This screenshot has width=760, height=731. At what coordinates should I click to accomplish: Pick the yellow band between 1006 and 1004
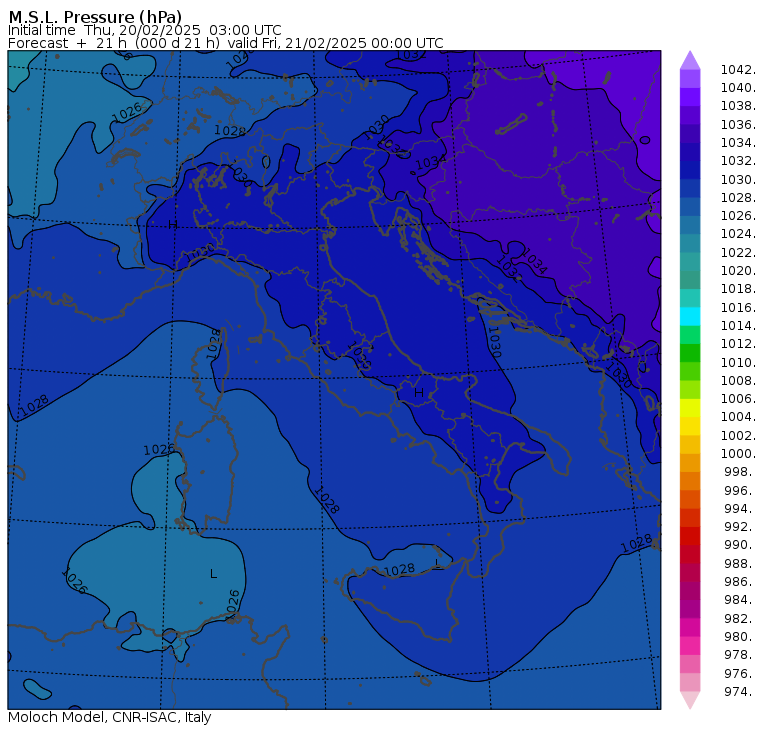pyautogui.click(x=690, y=408)
